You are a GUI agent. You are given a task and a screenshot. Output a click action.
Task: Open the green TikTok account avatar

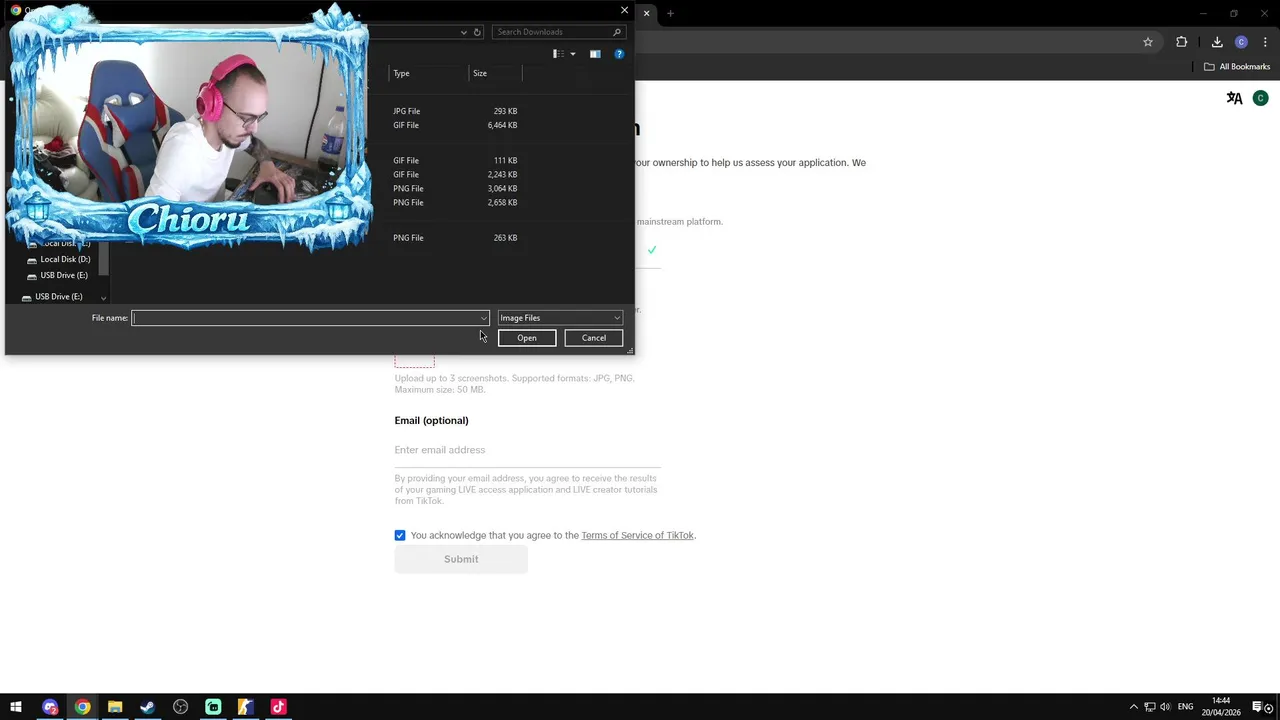pyautogui.click(x=1260, y=98)
